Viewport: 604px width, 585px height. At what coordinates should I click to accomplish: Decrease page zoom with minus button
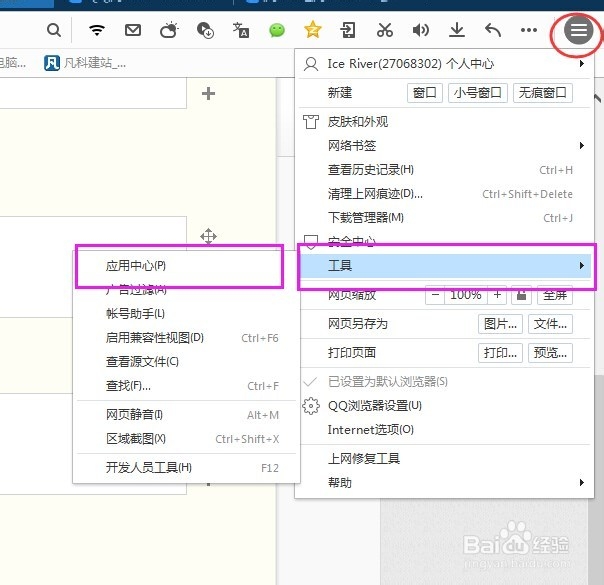click(x=435, y=295)
